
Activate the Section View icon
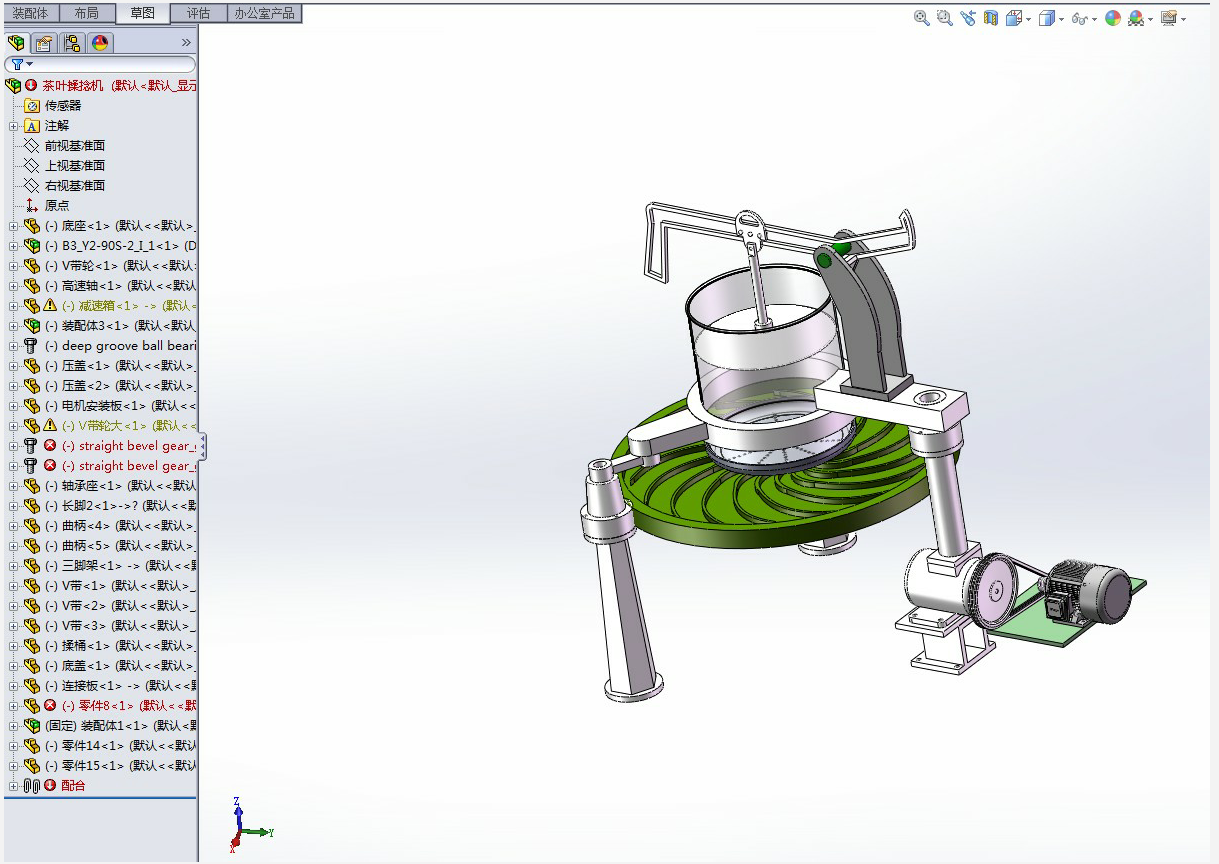990,18
